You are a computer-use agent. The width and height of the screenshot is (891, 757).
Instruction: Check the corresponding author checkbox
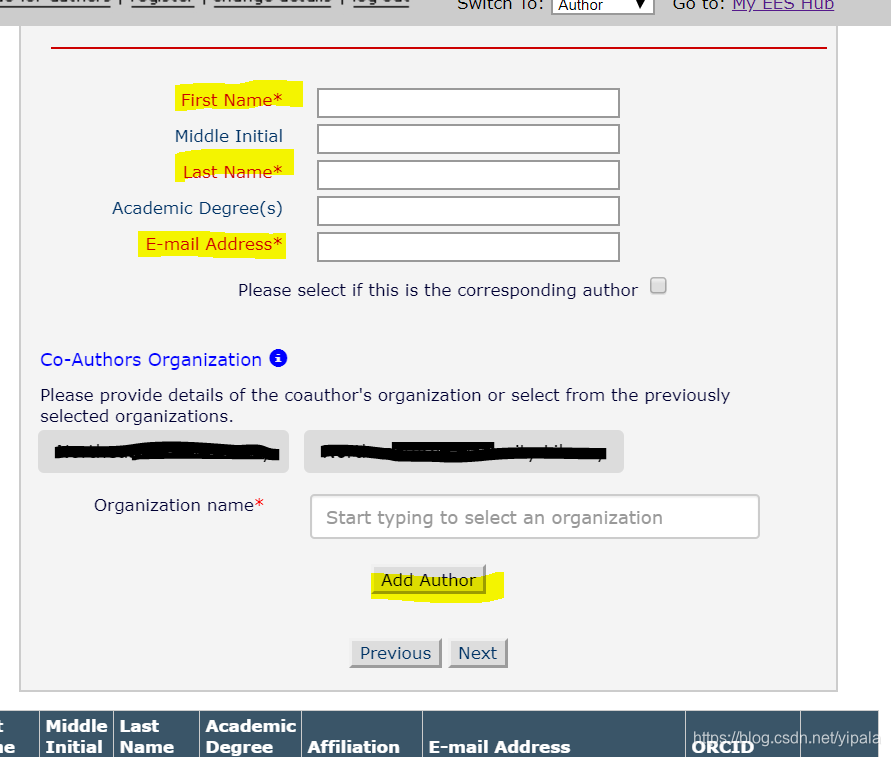click(x=658, y=285)
